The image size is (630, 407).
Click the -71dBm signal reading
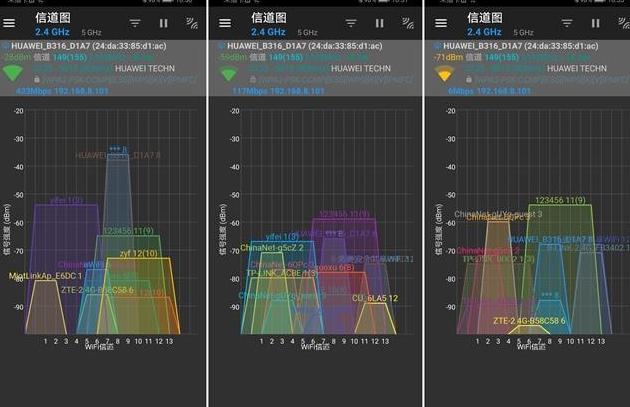pos(448,57)
